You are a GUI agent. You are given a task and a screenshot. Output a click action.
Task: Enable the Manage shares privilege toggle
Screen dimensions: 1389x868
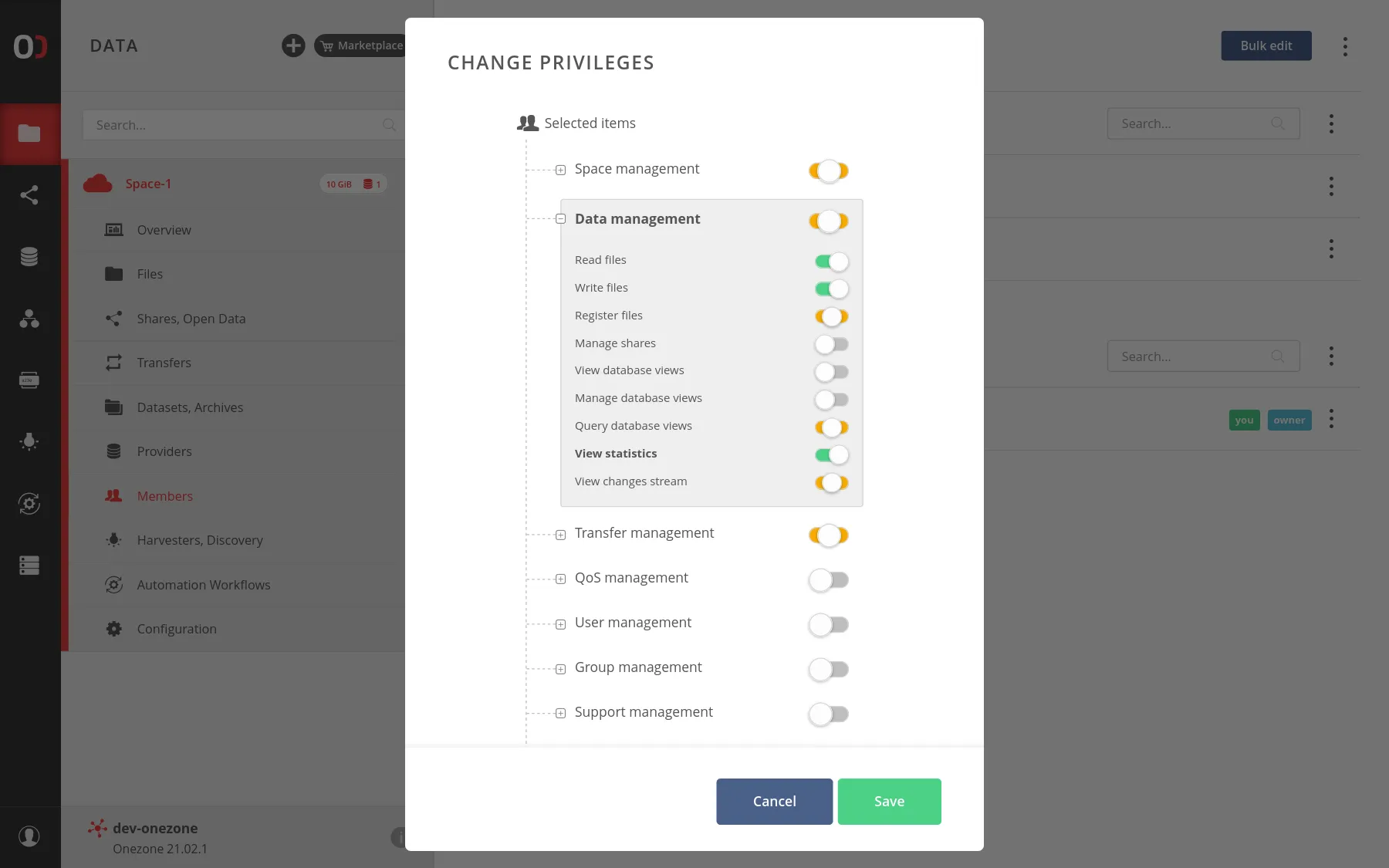[x=831, y=344]
